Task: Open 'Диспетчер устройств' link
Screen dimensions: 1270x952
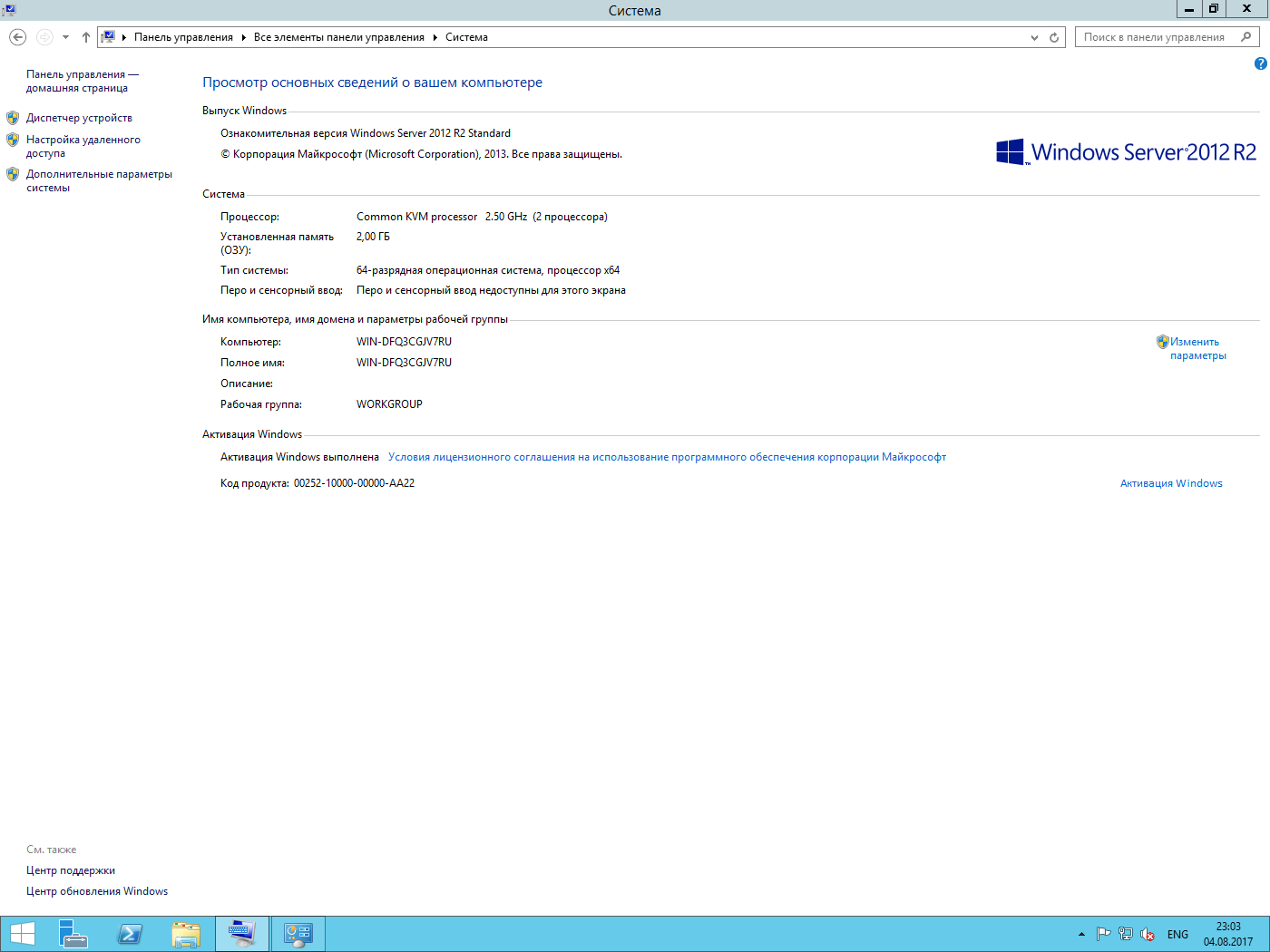Action: point(79,118)
